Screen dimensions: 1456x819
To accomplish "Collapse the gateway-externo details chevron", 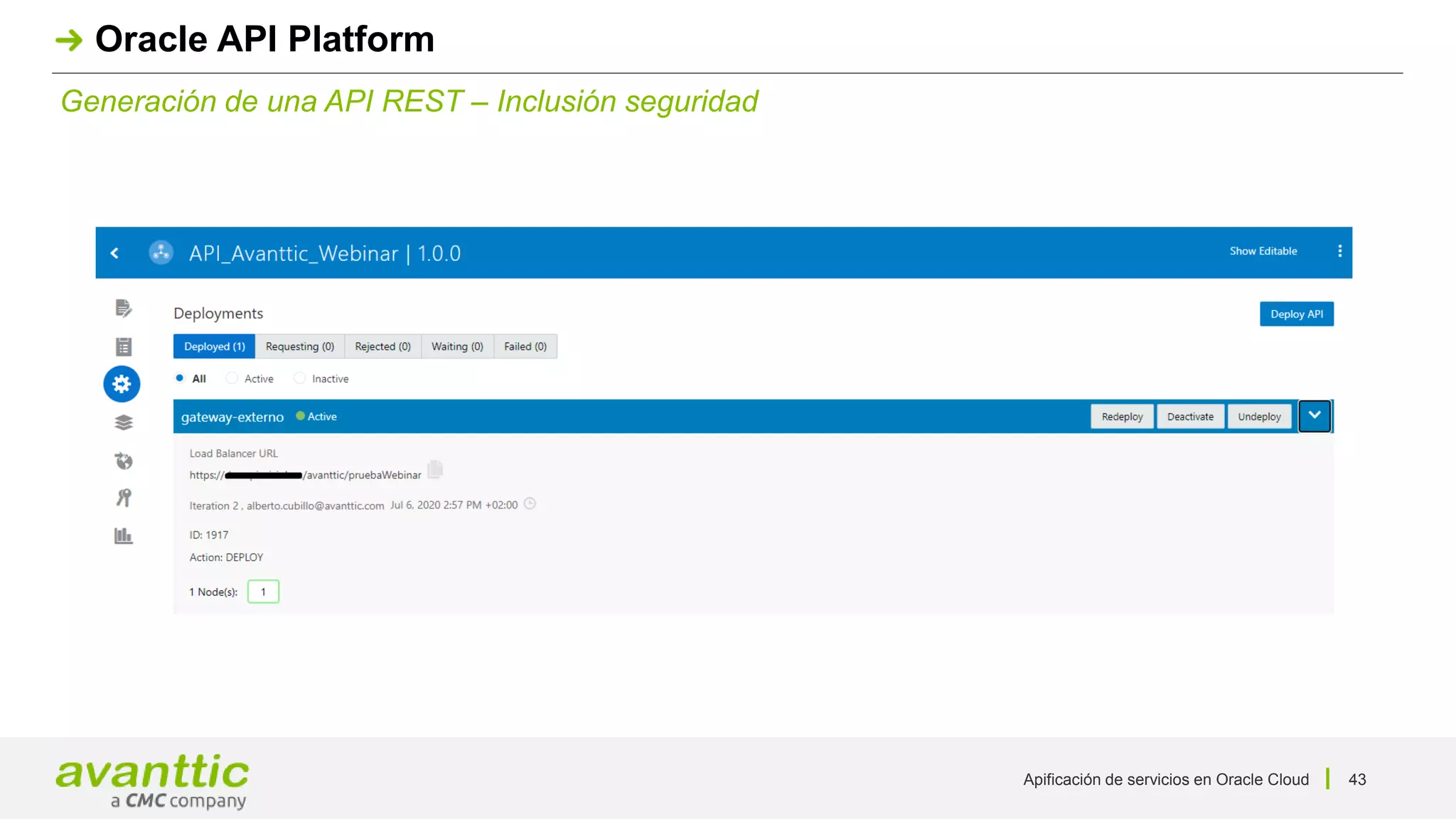I will (1315, 416).
